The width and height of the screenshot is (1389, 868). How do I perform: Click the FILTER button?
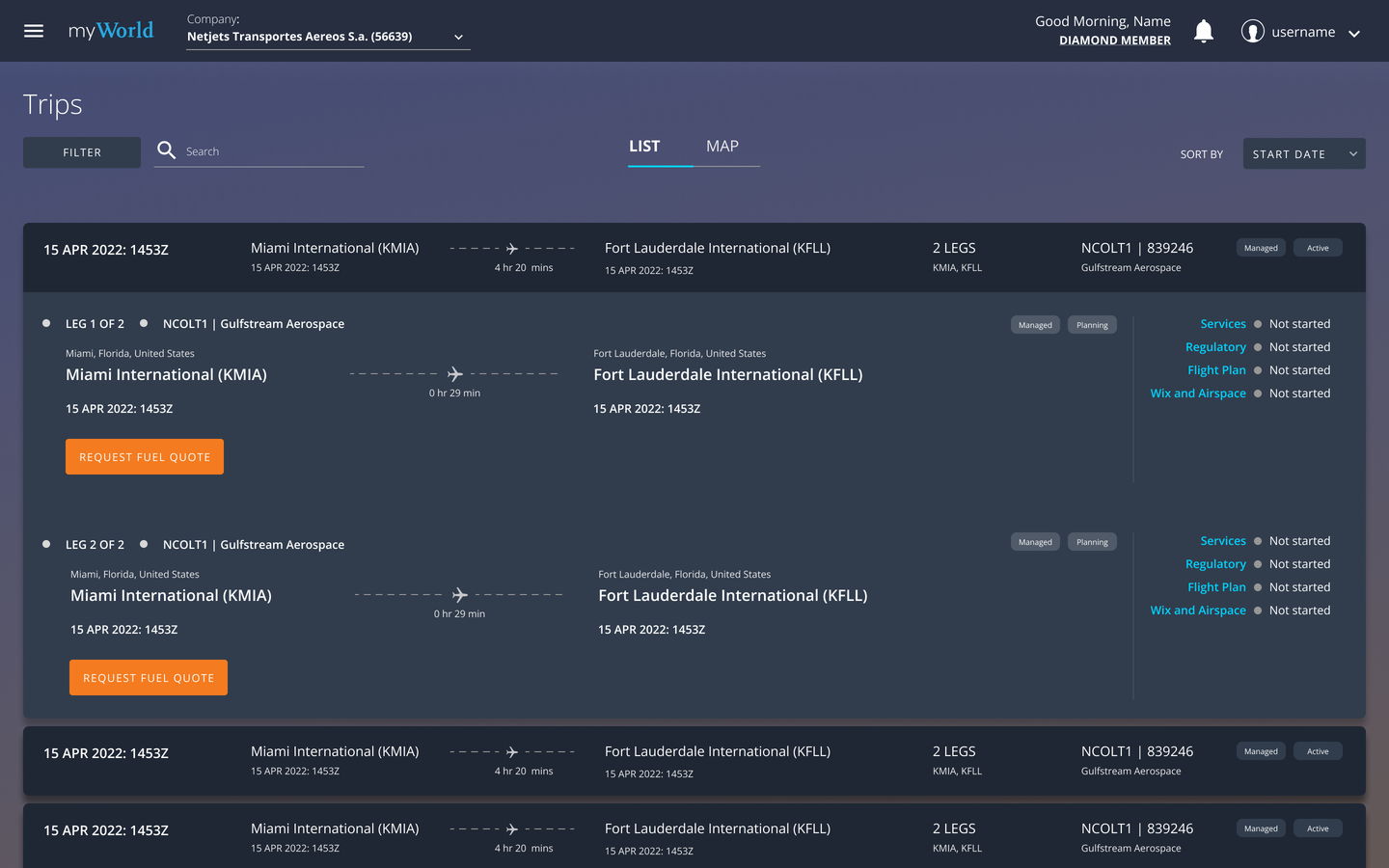[82, 152]
